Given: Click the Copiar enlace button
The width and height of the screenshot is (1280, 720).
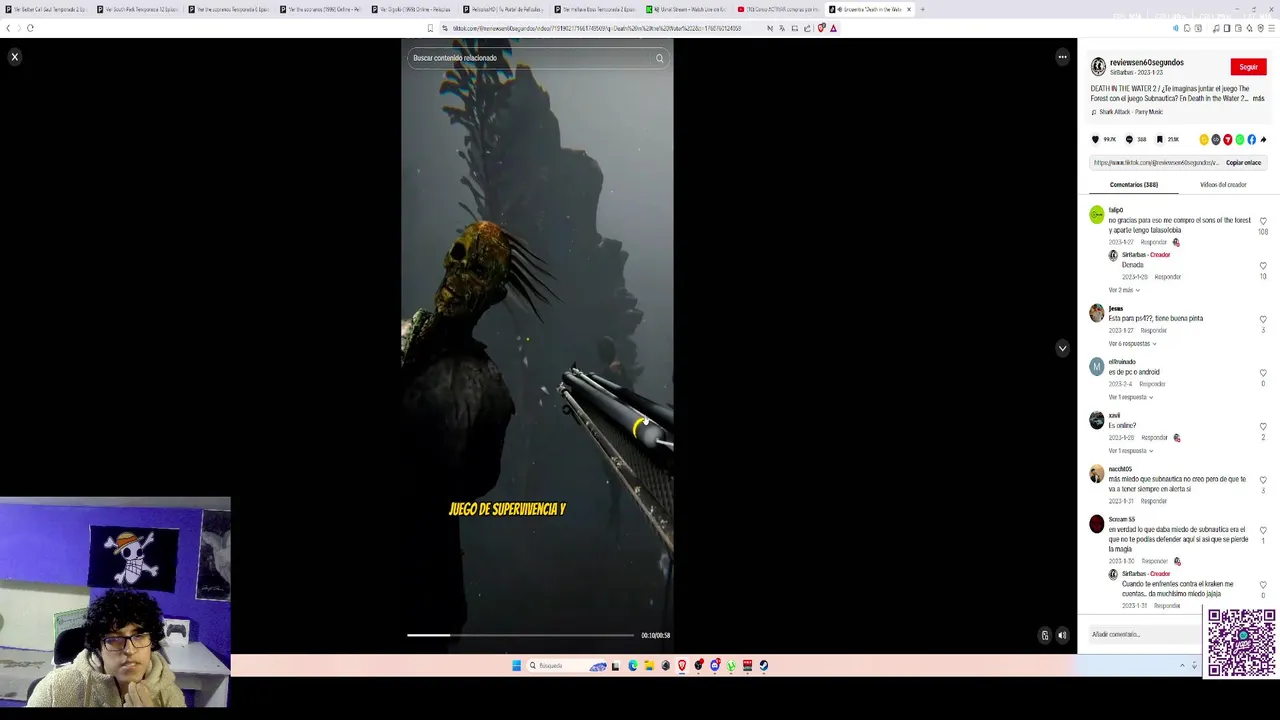Looking at the screenshot, I should point(1243,163).
